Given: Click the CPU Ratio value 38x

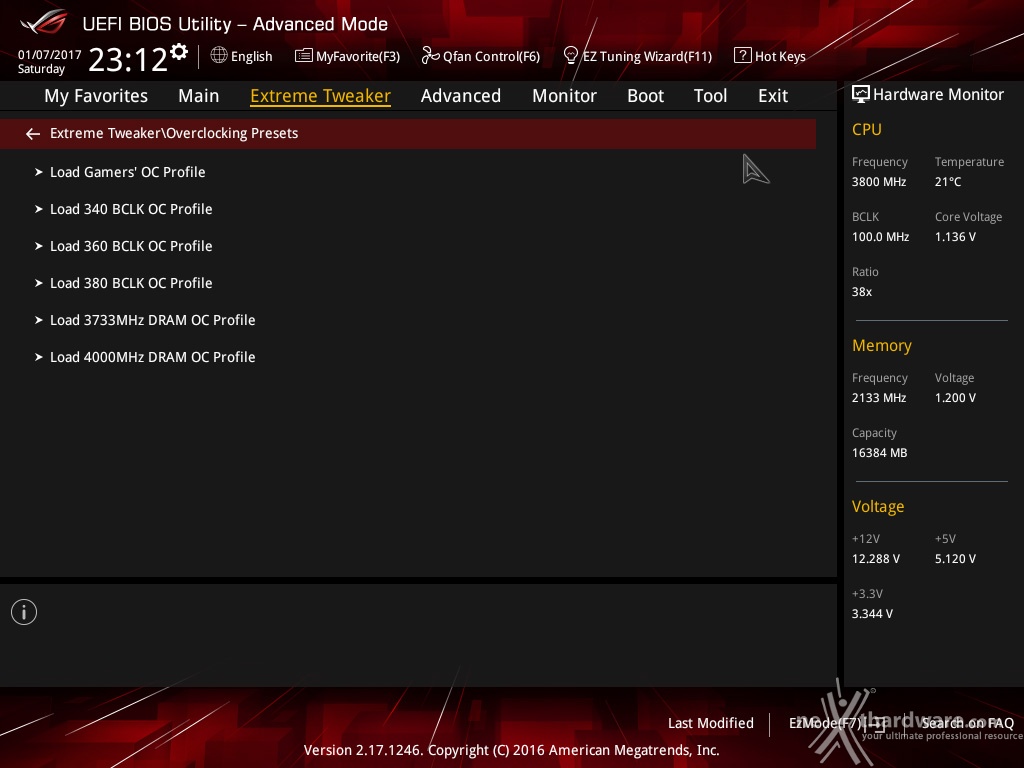Looking at the screenshot, I should (x=862, y=292).
